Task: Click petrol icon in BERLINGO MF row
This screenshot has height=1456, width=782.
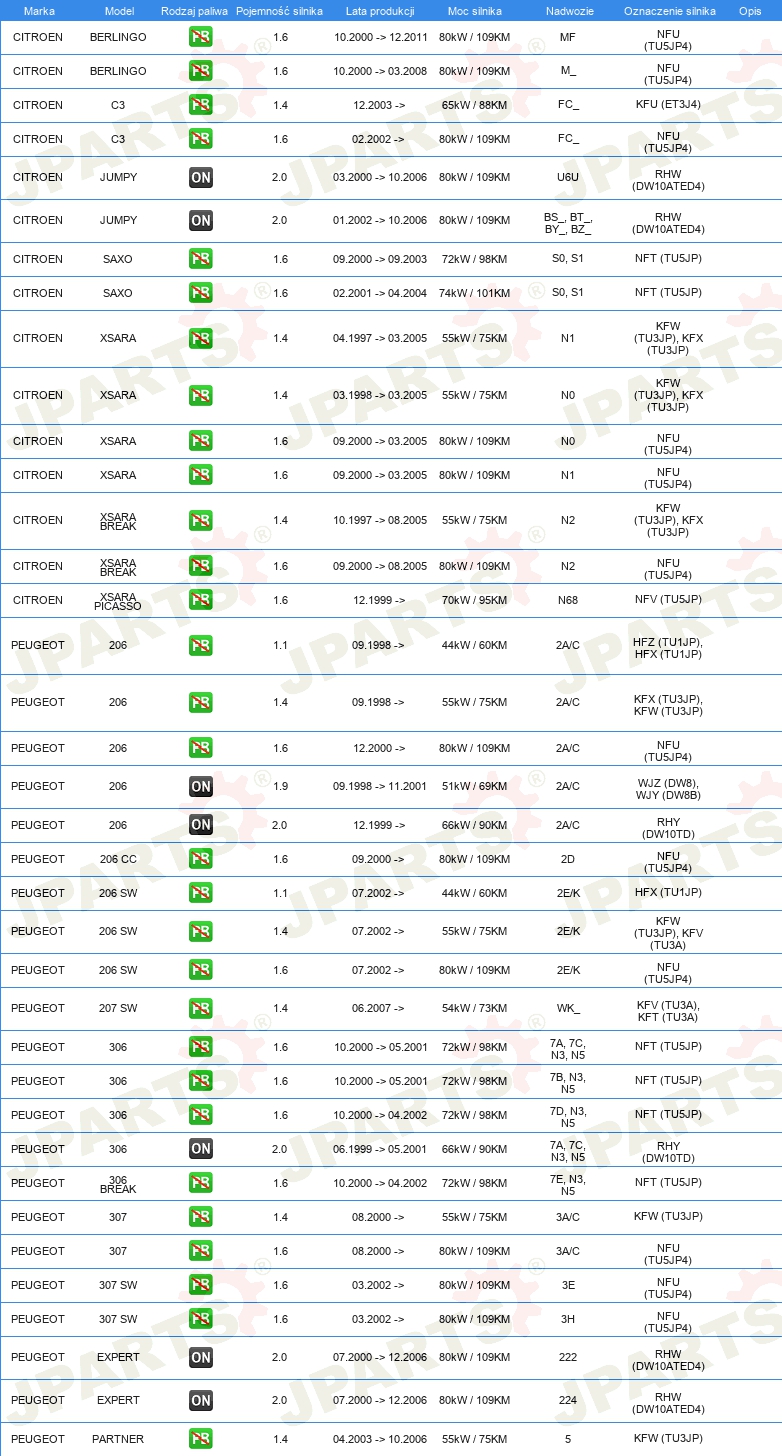Action: tap(200, 37)
